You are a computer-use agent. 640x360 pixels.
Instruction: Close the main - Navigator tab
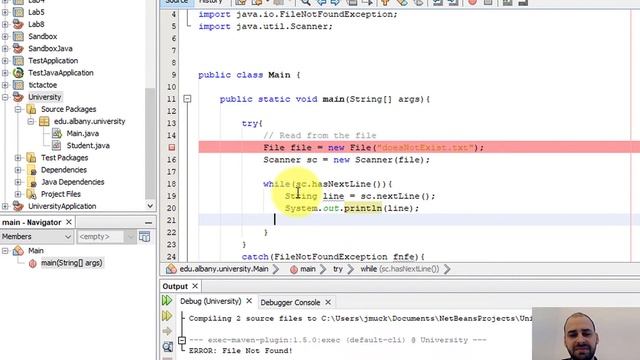tap(69, 222)
